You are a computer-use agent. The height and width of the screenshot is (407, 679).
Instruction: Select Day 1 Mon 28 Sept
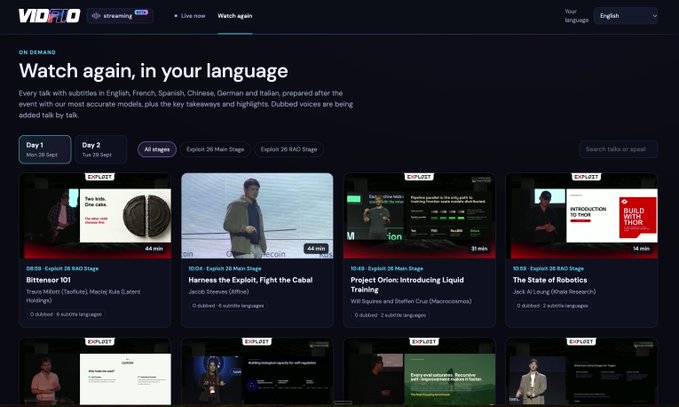[45, 149]
